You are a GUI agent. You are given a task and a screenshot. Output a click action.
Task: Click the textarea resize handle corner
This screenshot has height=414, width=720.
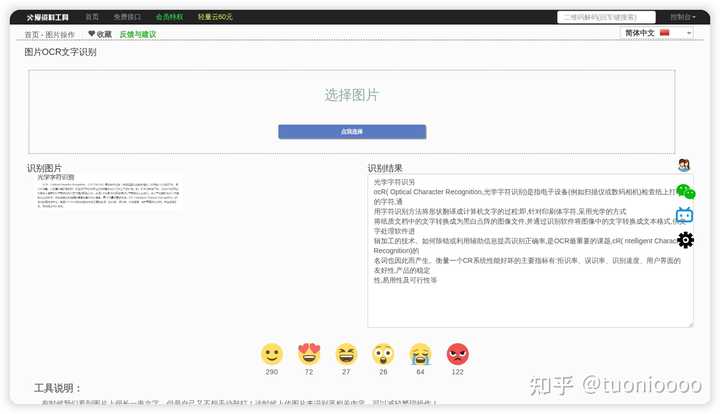coord(691,324)
